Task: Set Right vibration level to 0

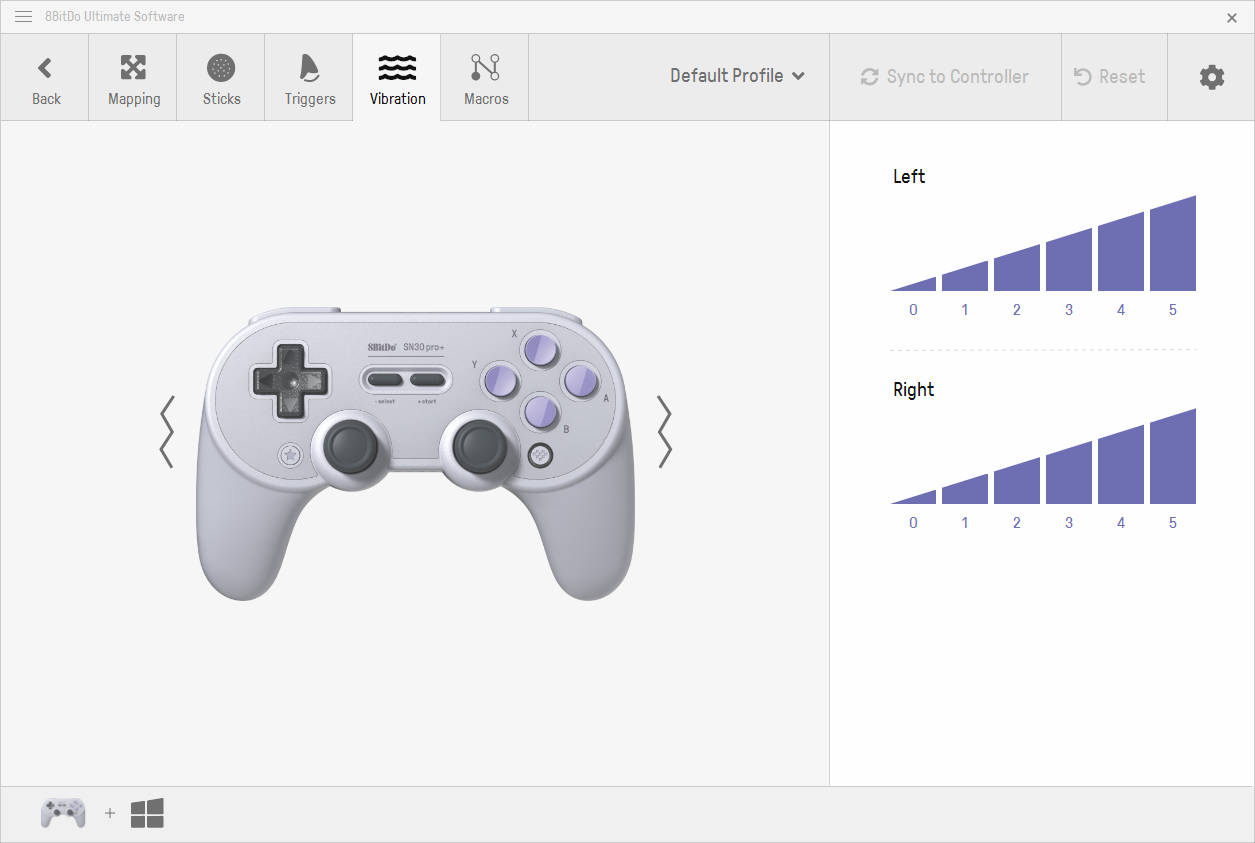Action: pyautogui.click(x=913, y=497)
